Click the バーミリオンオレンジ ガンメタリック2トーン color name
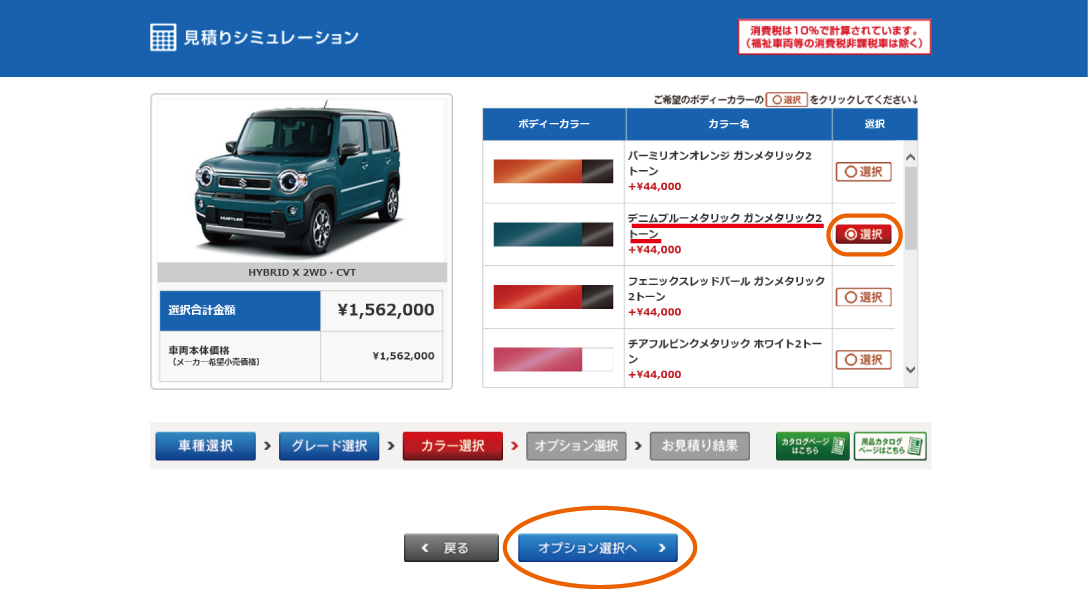Viewport: 1088px width, 589px height. tap(720, 163)
